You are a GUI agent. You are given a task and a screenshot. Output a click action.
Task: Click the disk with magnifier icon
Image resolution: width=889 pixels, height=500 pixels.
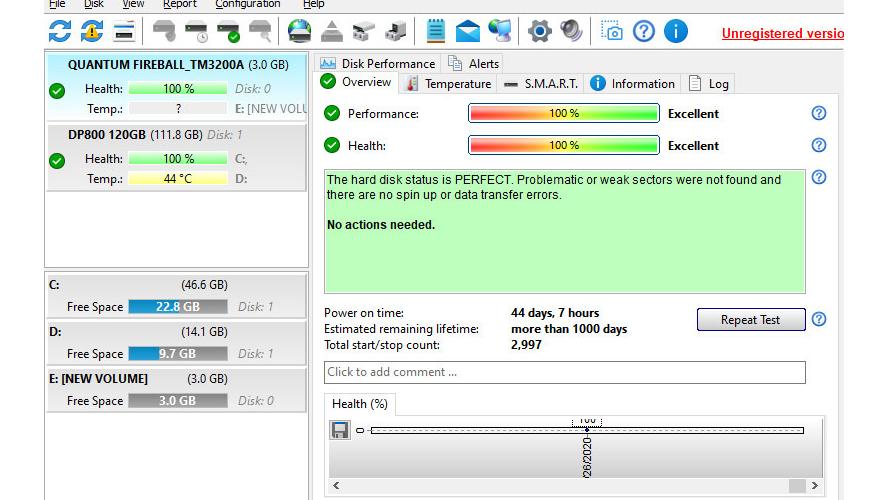pos(260,31)
